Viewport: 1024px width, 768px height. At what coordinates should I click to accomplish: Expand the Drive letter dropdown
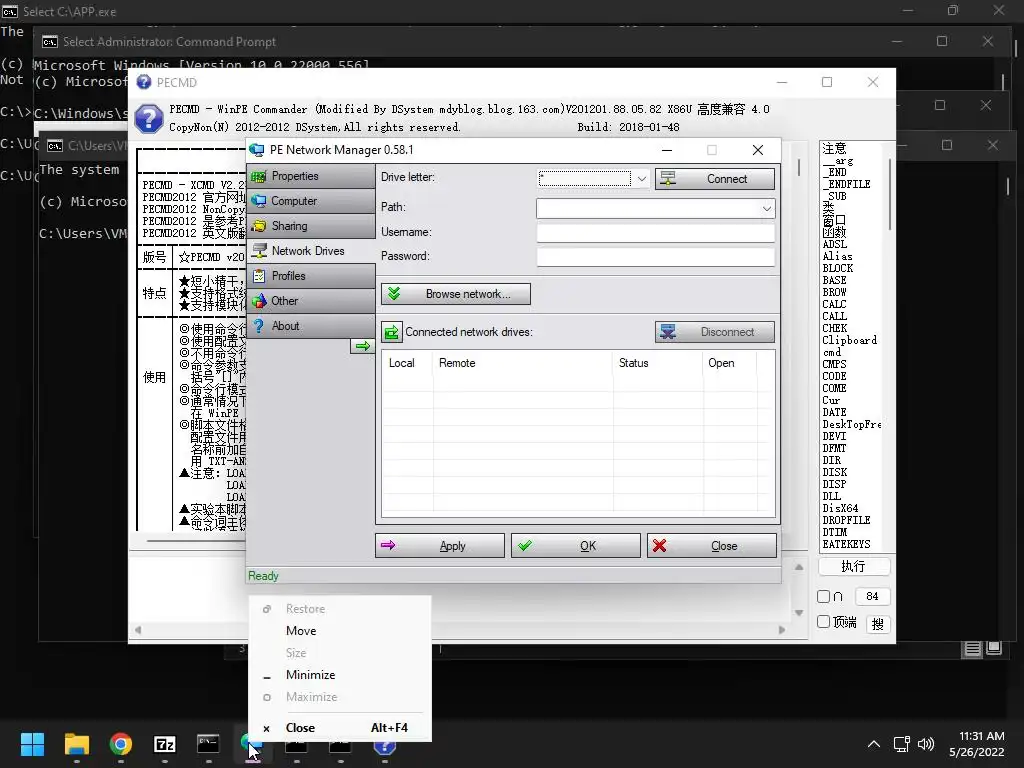(x=641, y=178)
